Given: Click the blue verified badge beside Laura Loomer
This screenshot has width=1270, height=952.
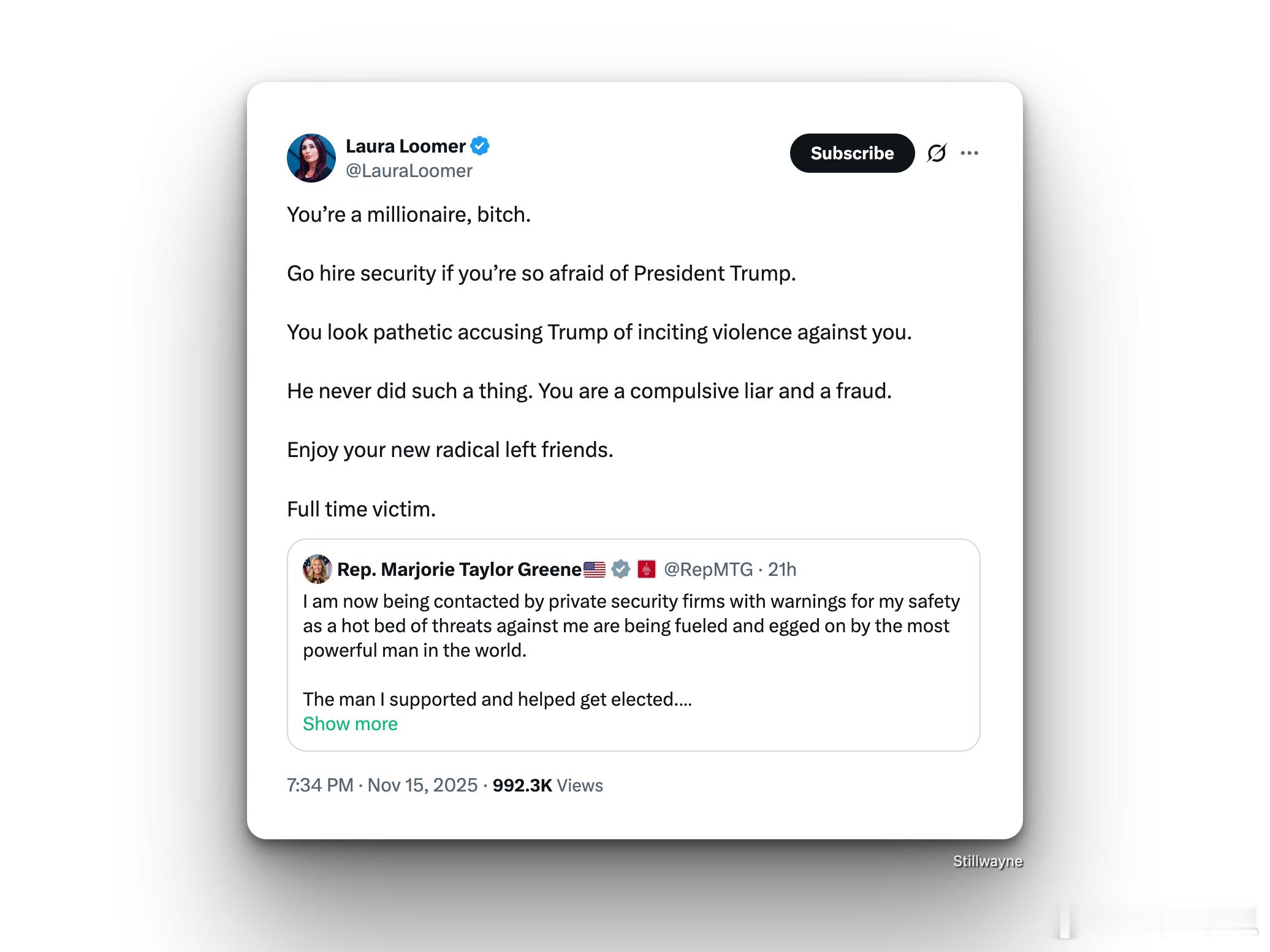Looking at the screenshot, I should [479, 146].
